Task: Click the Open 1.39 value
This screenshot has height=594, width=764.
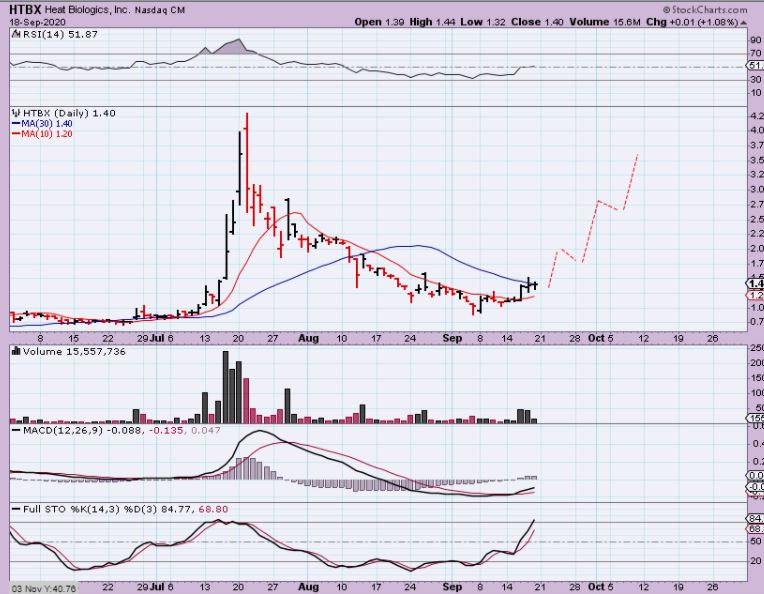Action: point(379,22)
